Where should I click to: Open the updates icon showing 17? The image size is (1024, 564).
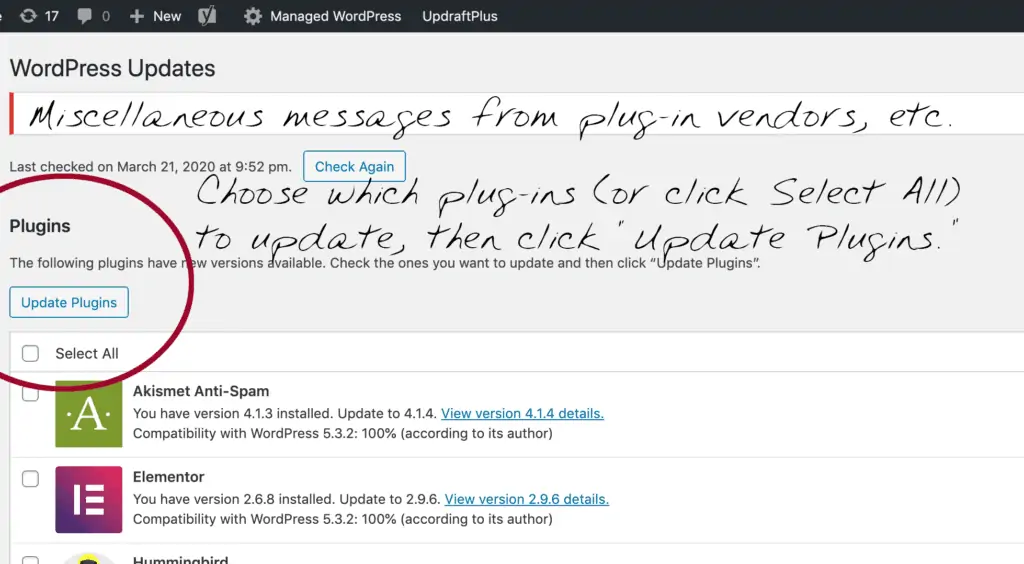coord(28,16)
